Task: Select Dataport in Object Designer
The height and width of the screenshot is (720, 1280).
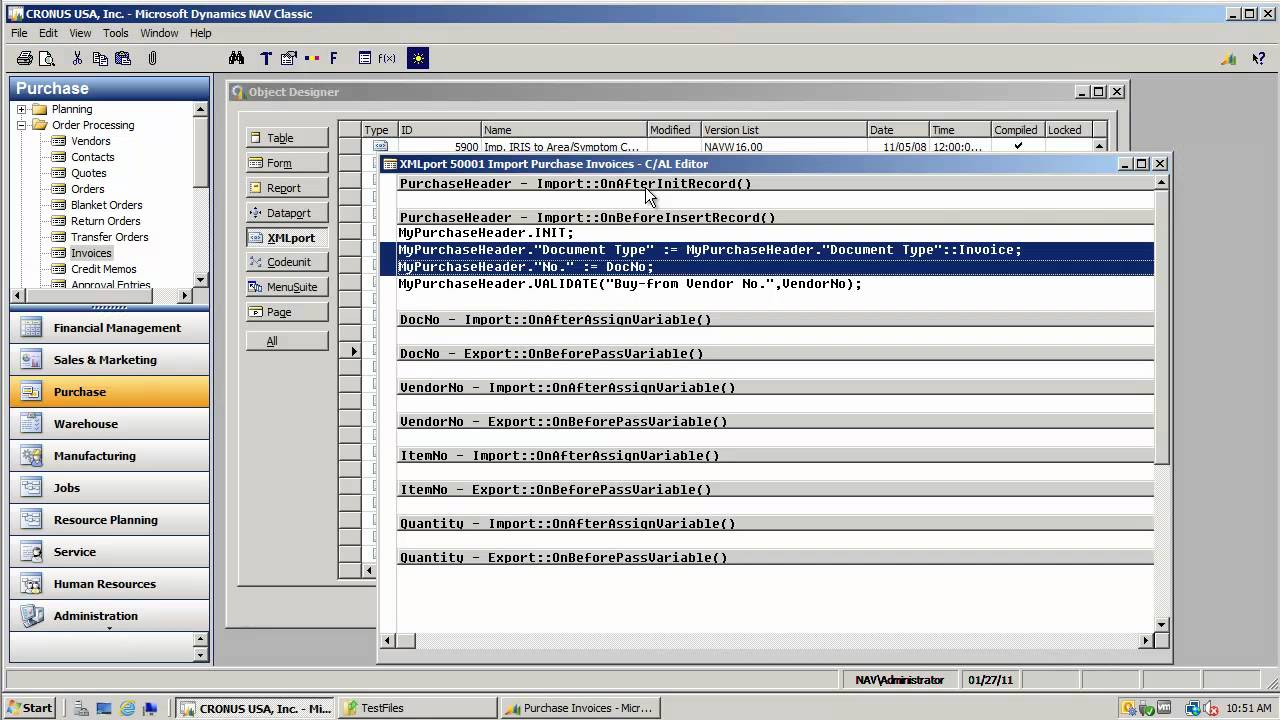Action: click(287, 213)
